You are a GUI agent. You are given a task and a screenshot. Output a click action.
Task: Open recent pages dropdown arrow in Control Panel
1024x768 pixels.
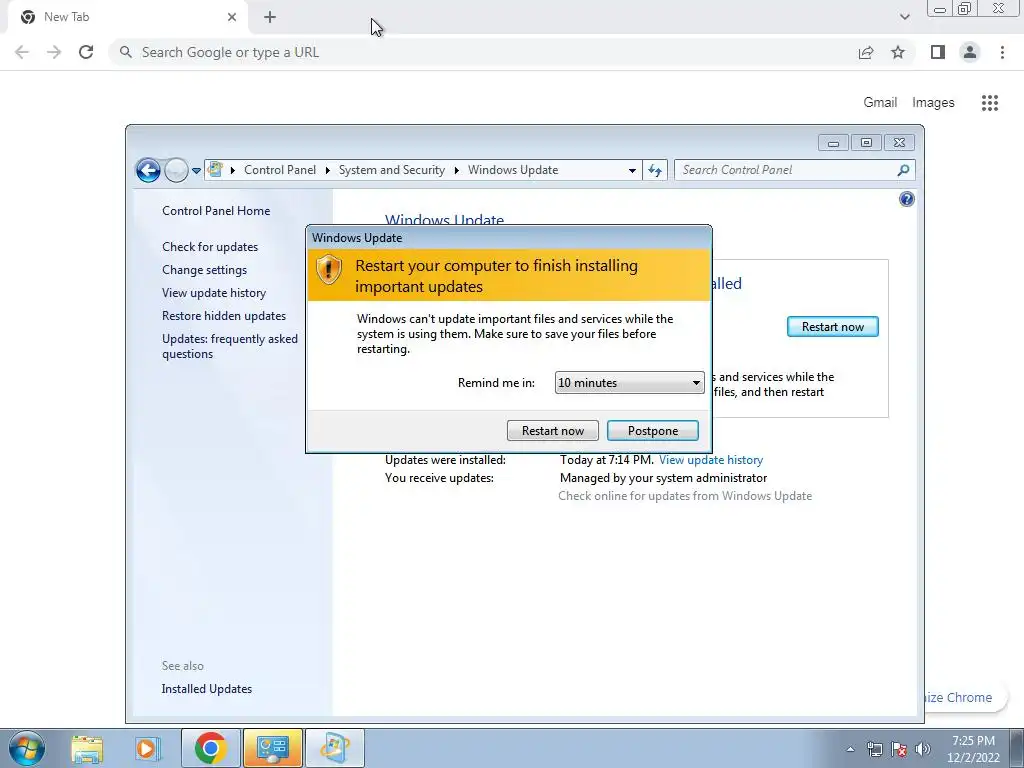196,171
